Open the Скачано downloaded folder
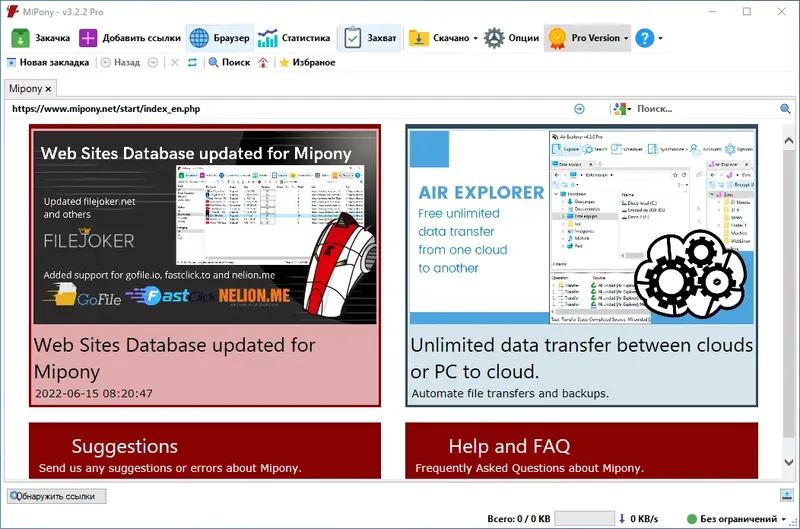Viewport: 800px width, 529px height. (439, 38)
